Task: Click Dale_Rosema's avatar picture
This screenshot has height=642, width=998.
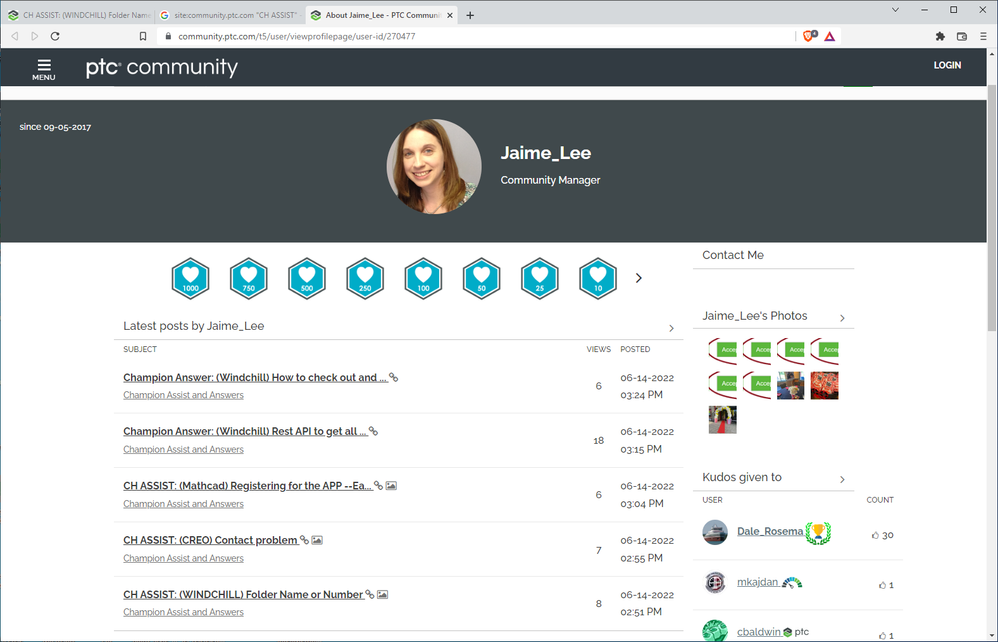Action: 715,532
